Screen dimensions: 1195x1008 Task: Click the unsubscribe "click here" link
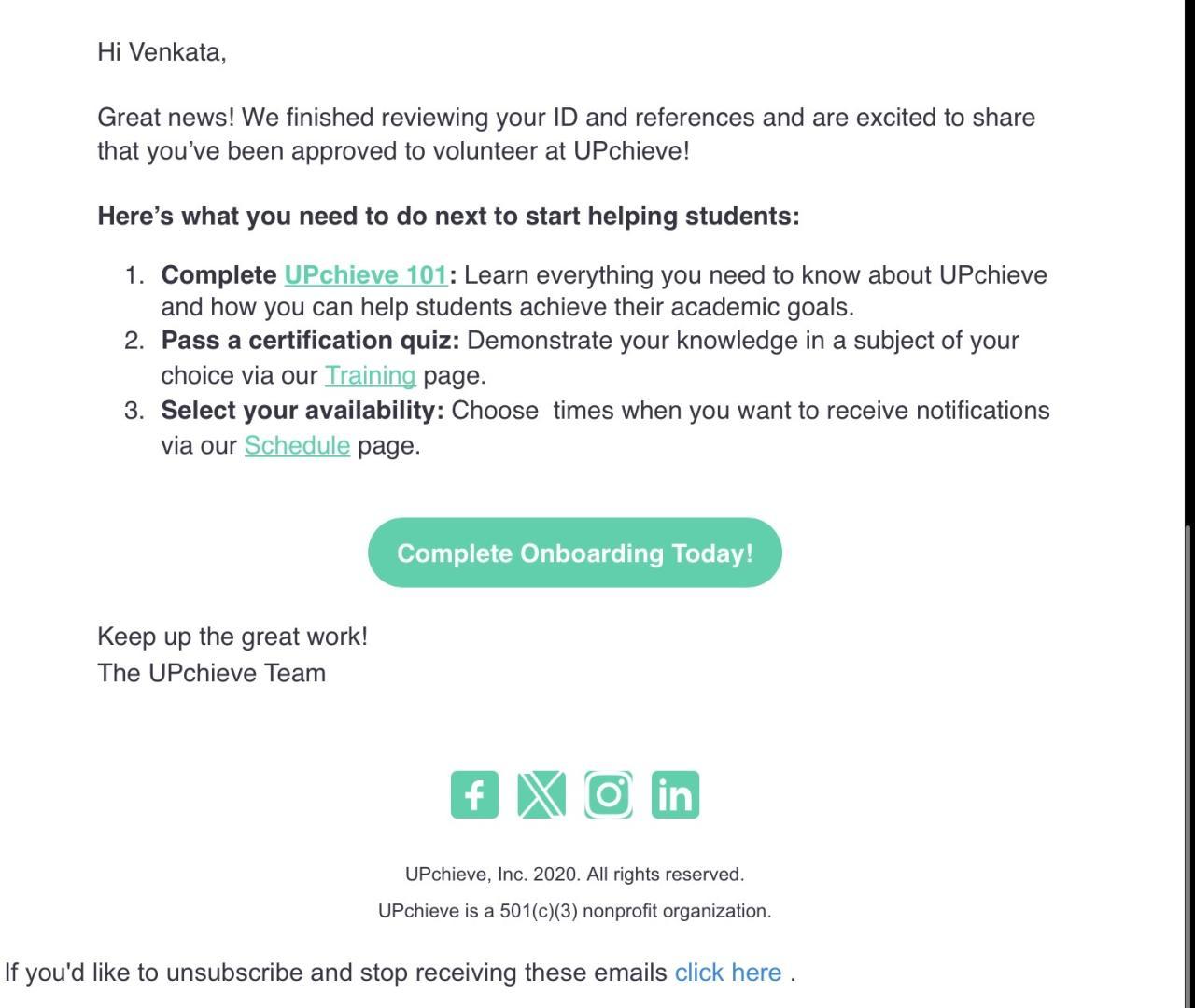tap(728, 973)
